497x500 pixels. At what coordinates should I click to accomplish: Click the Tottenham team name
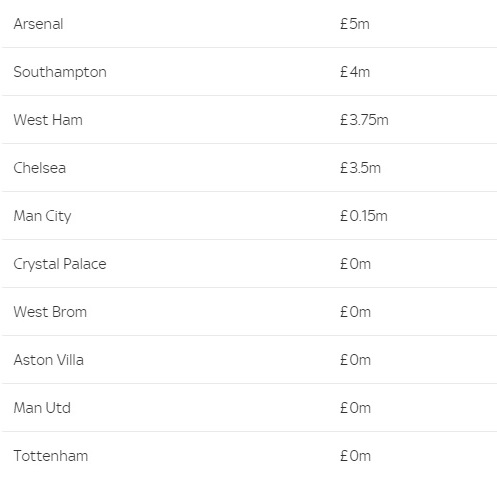[x=51, y=456]
